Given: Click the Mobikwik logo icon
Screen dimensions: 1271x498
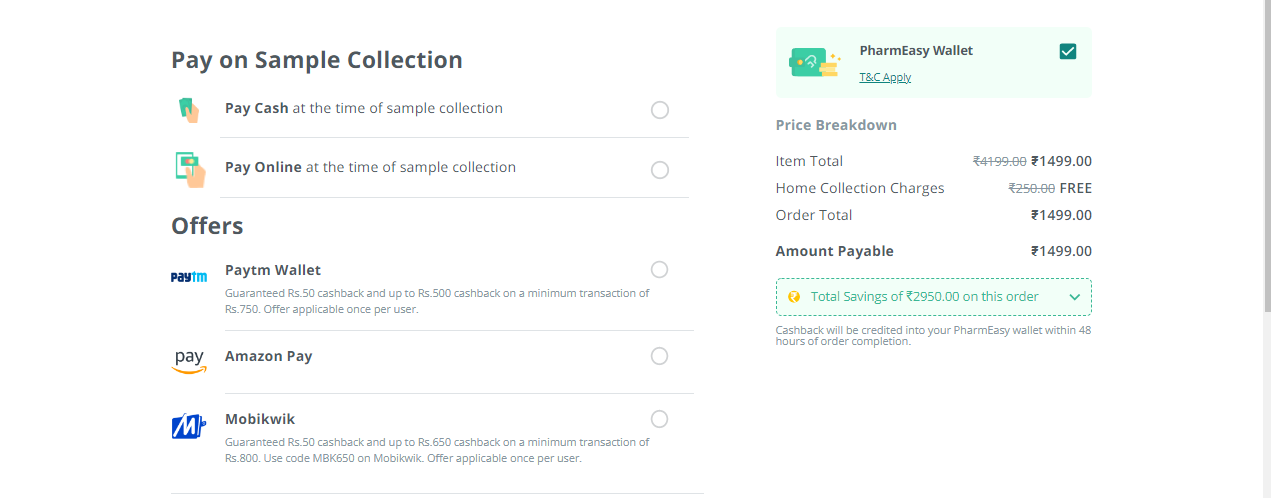Looking at the screenshot, I should click(188, 427).
